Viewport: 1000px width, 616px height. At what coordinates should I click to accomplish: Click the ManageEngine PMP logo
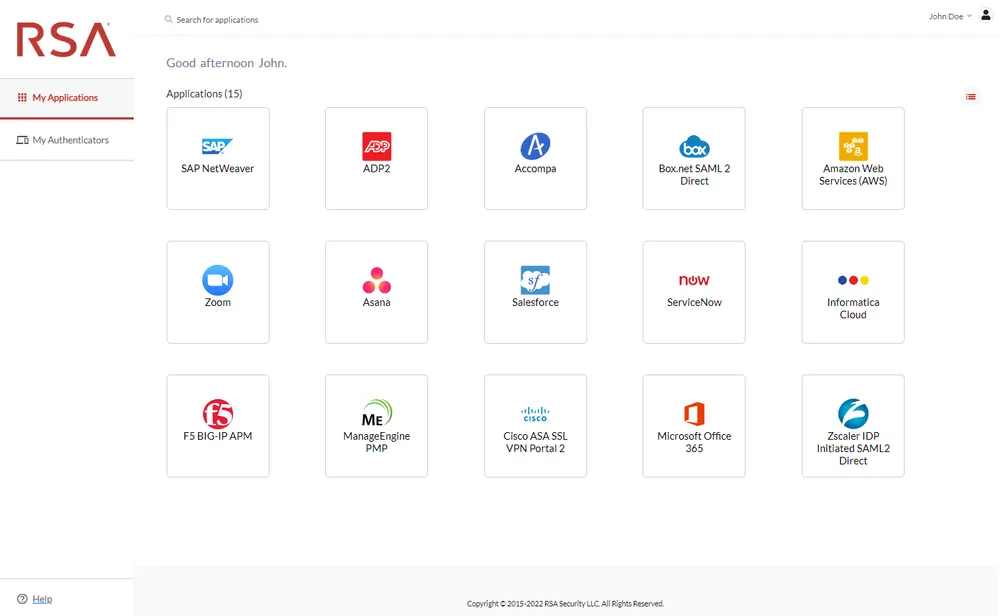(x=376, y=413)
